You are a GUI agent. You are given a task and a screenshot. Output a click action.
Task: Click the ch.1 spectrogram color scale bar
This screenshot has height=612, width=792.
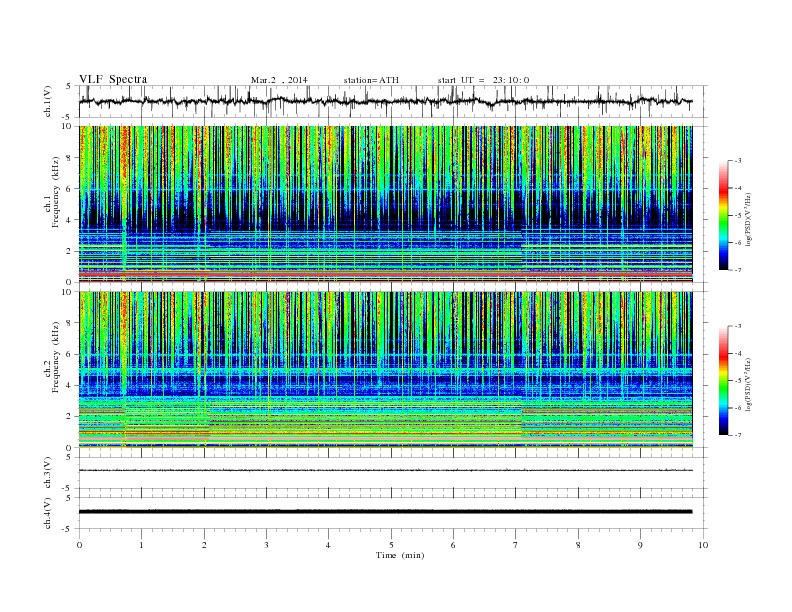(x=723, y=216)
